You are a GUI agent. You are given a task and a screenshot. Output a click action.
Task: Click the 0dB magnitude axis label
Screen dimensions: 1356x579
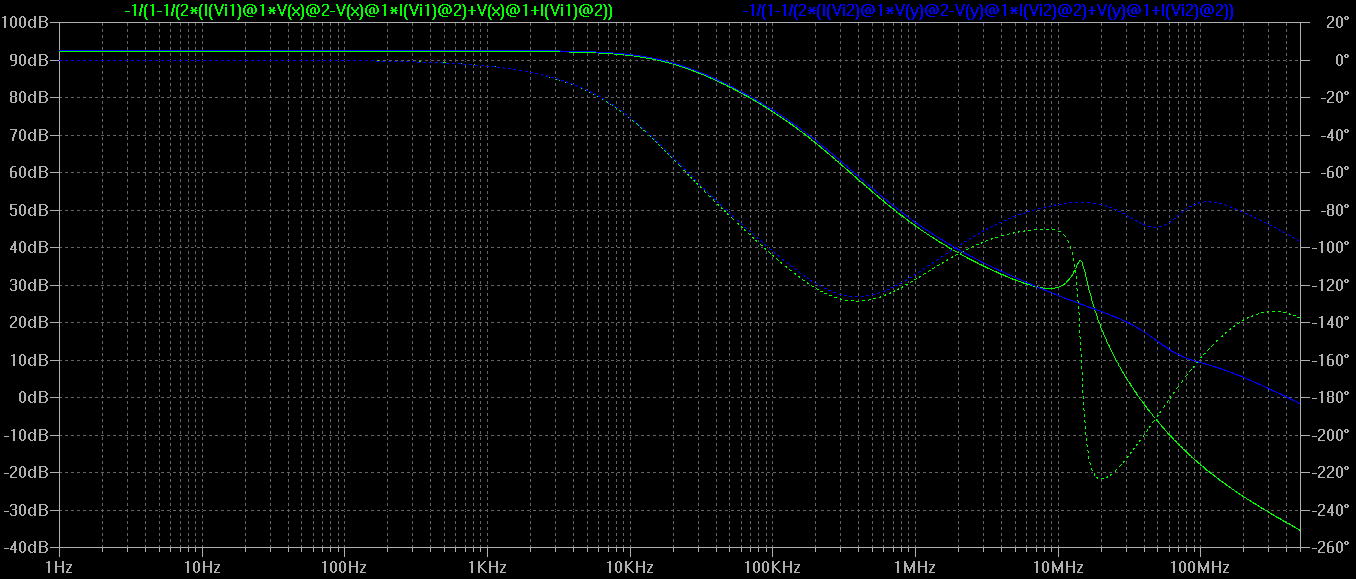[x=34, y=397]
